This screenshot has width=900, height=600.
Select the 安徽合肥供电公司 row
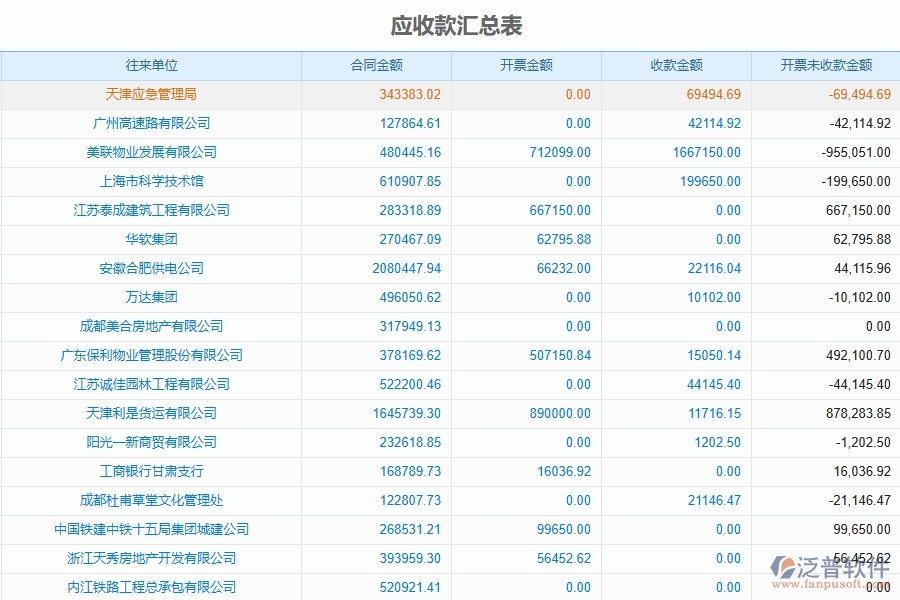(x=151, y=268)
